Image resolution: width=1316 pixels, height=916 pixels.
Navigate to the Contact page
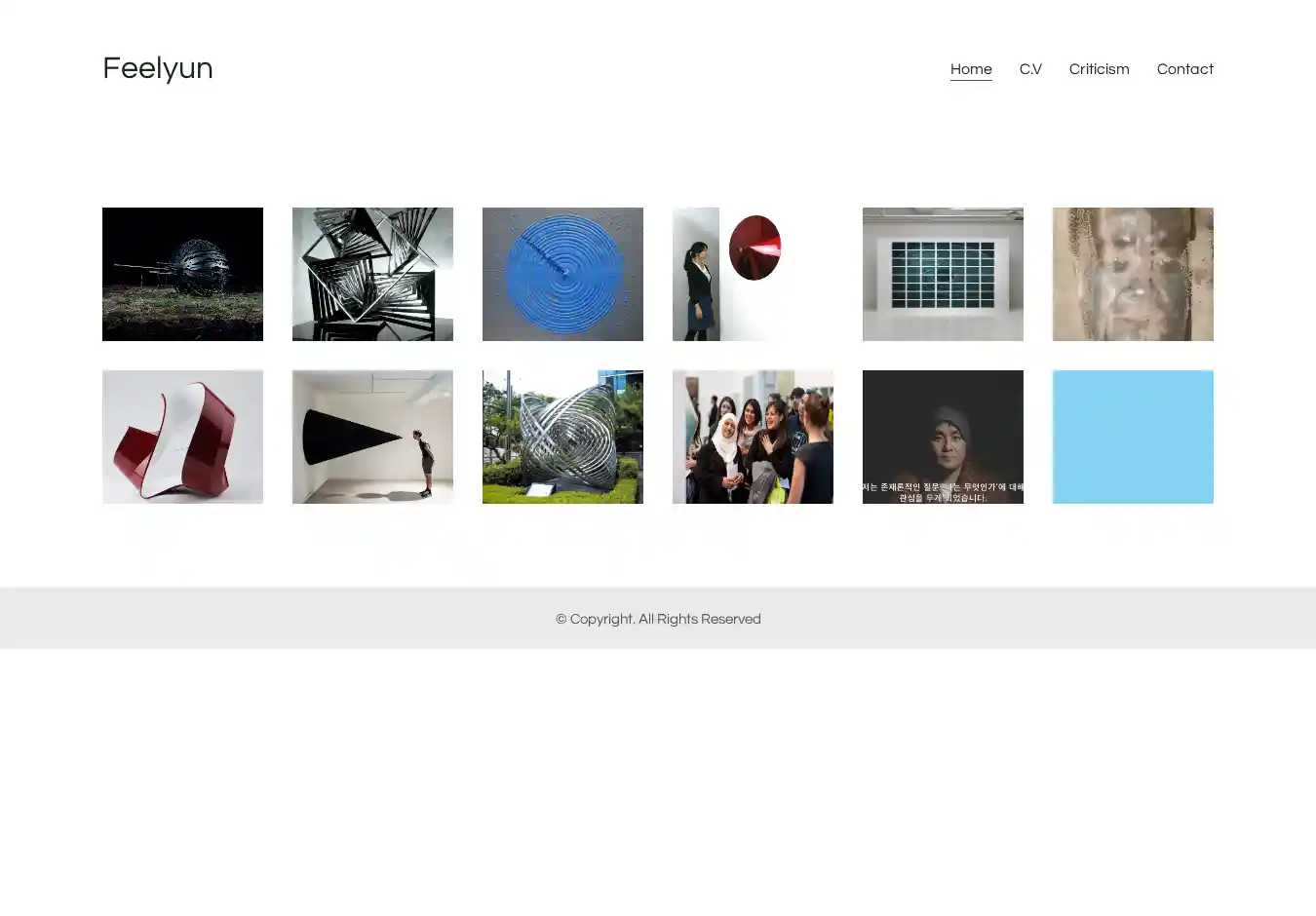[1184, 69]
